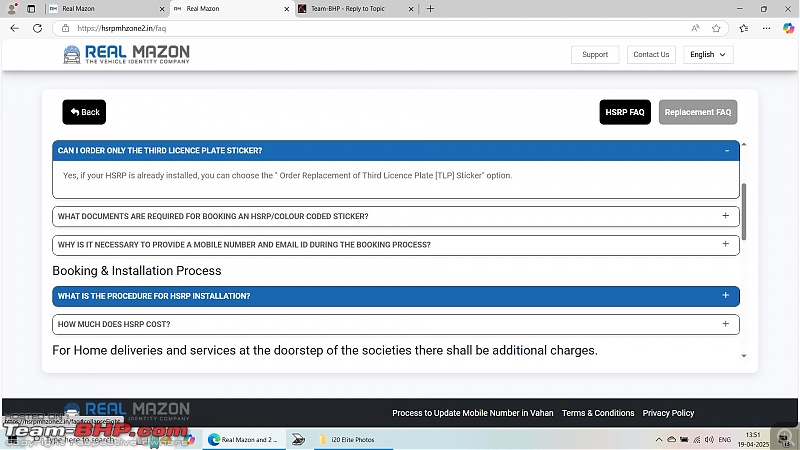Select the active Real Mazon tab

[x=232, y=9]
